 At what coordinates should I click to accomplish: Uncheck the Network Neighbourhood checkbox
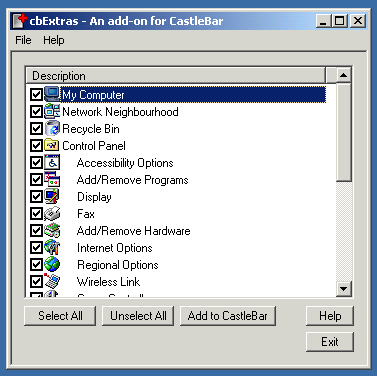coord(36,112)
